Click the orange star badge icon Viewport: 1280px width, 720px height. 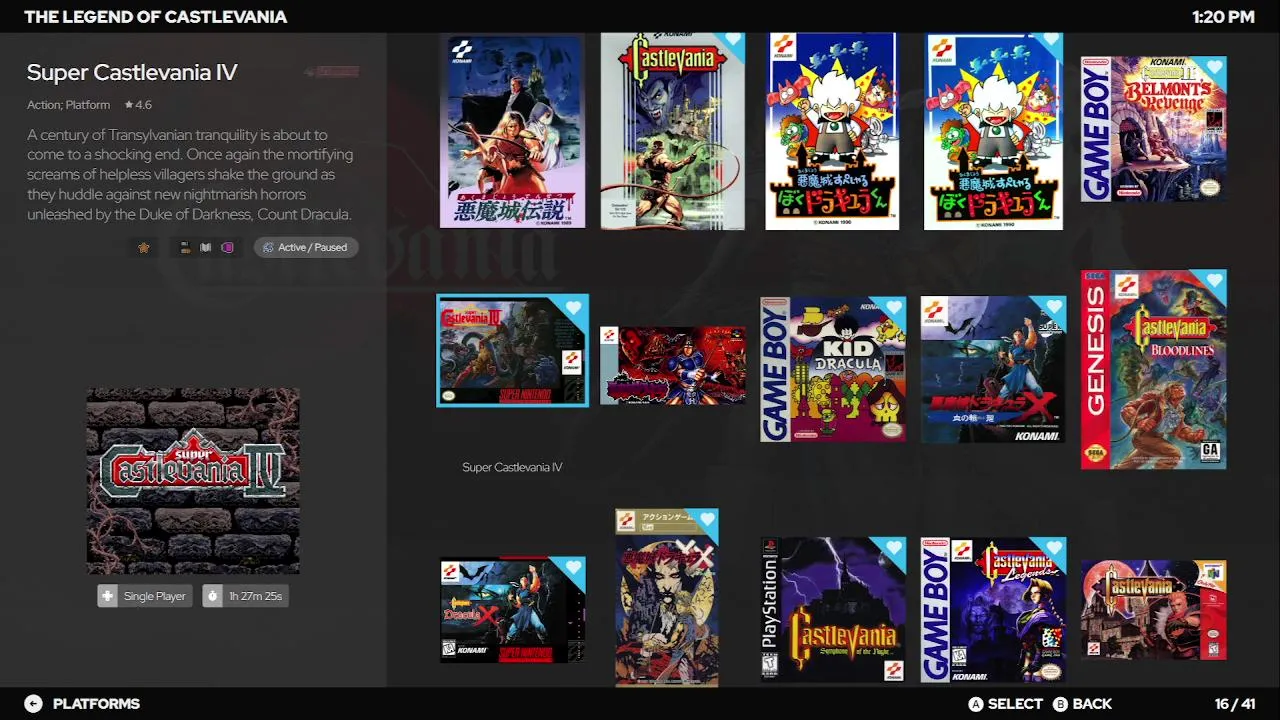144,247
